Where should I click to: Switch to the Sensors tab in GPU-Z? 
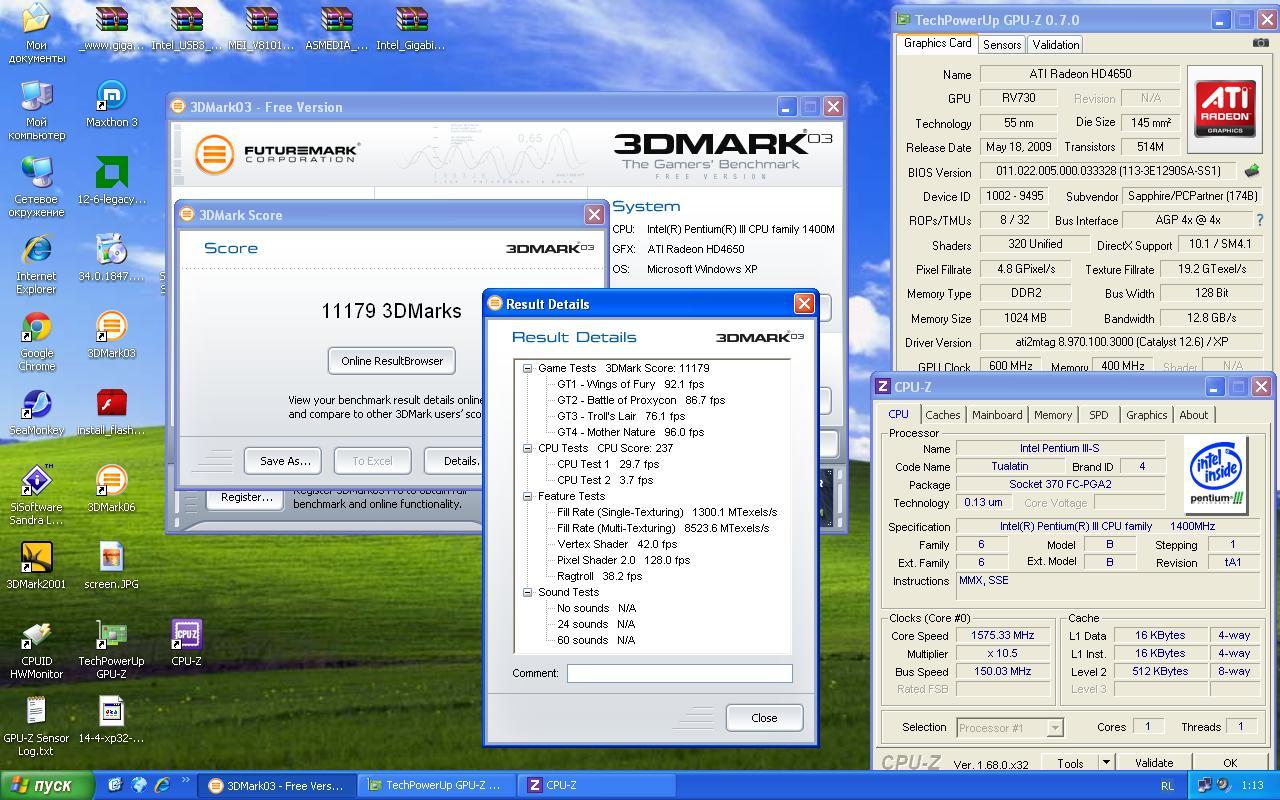point(1002,44)
